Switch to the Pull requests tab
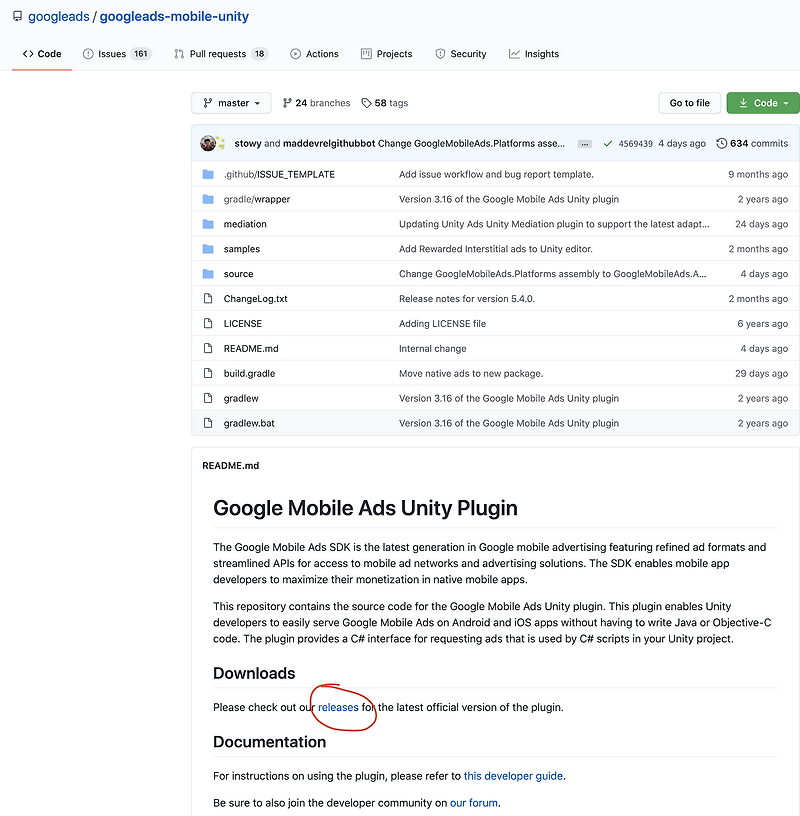The image size is (800, 816). (219, 54)
